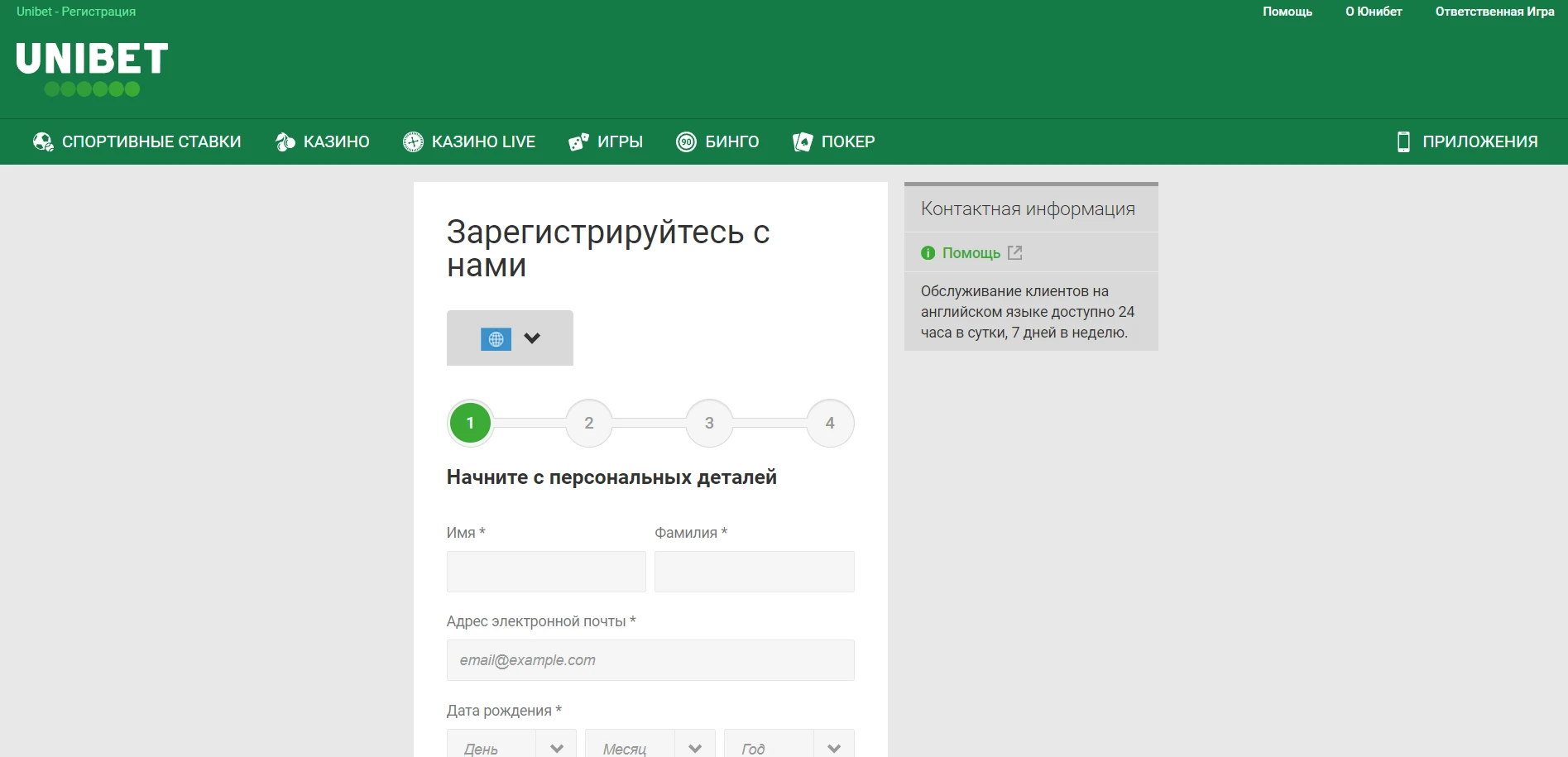Click the mobile phone apps icon

tap(1403, 142)
